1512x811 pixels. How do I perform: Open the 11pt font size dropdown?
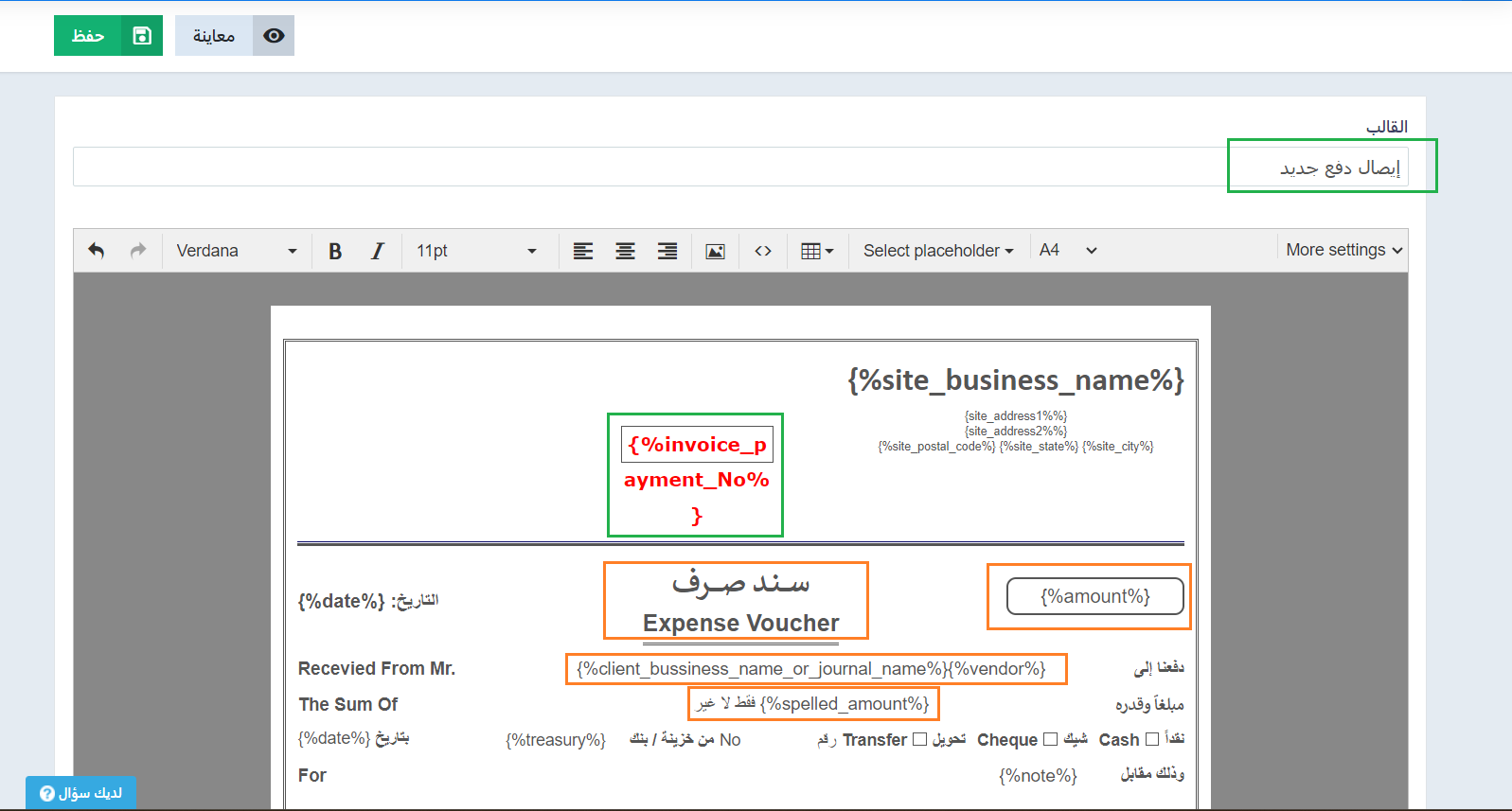tap(476, 251)
